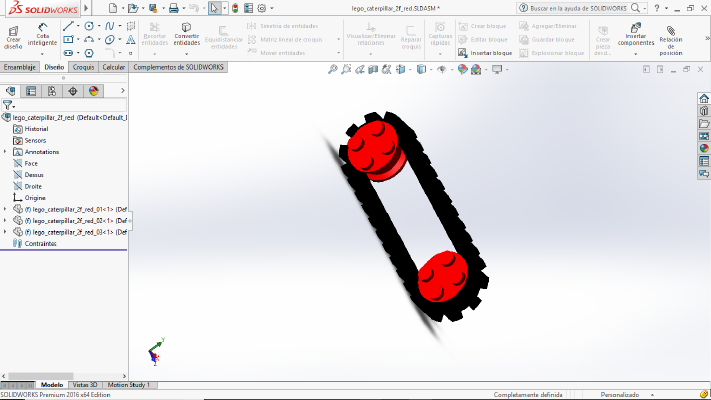
Task: Select the Spline sketch tool
Action: [109, 26]
